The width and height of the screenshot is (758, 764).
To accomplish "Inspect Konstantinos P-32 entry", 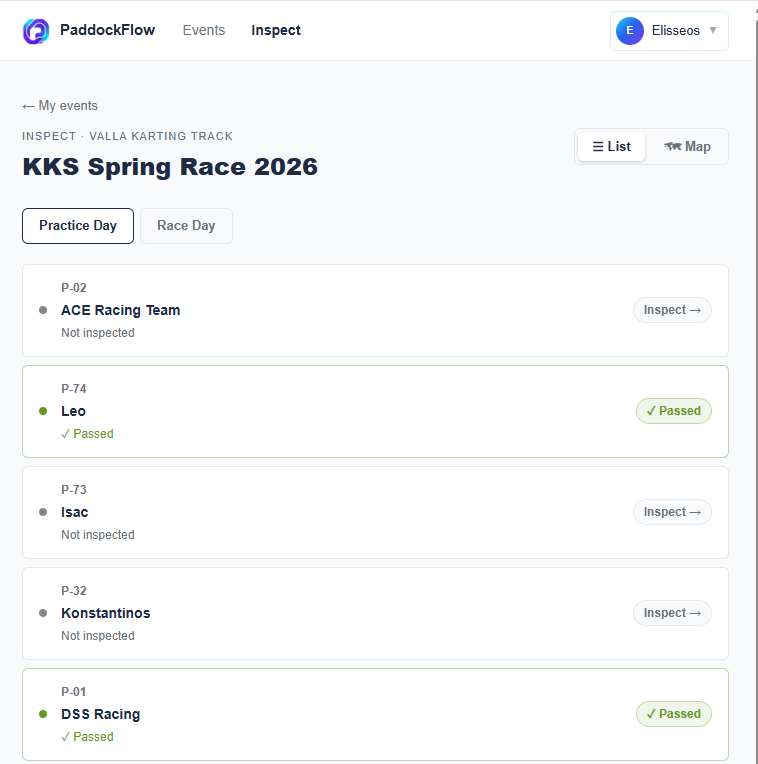I will pos(672,612).
